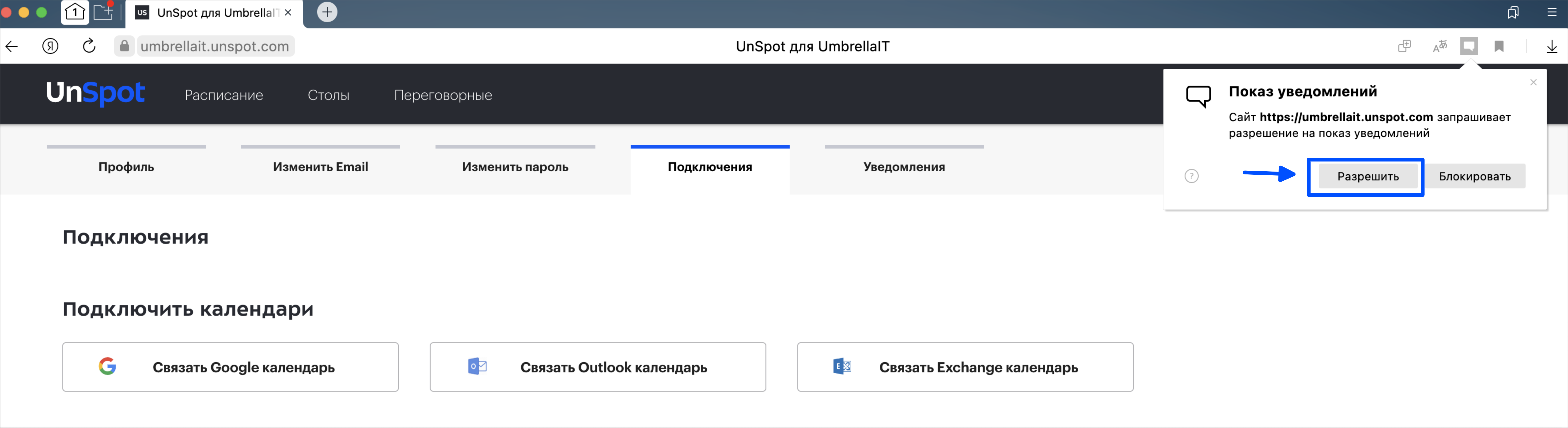Click the notification permission icon in address bar
The height and width of the screenshot is (428, 1568).
click(x=1469, y=46)
